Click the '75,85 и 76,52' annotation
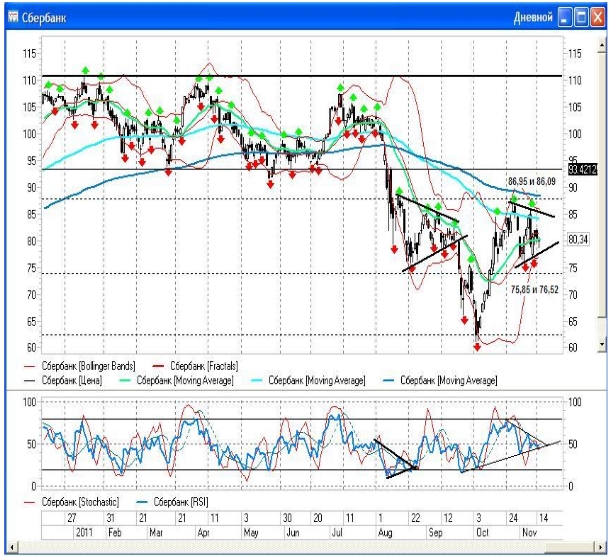 (x=534, y=290)
